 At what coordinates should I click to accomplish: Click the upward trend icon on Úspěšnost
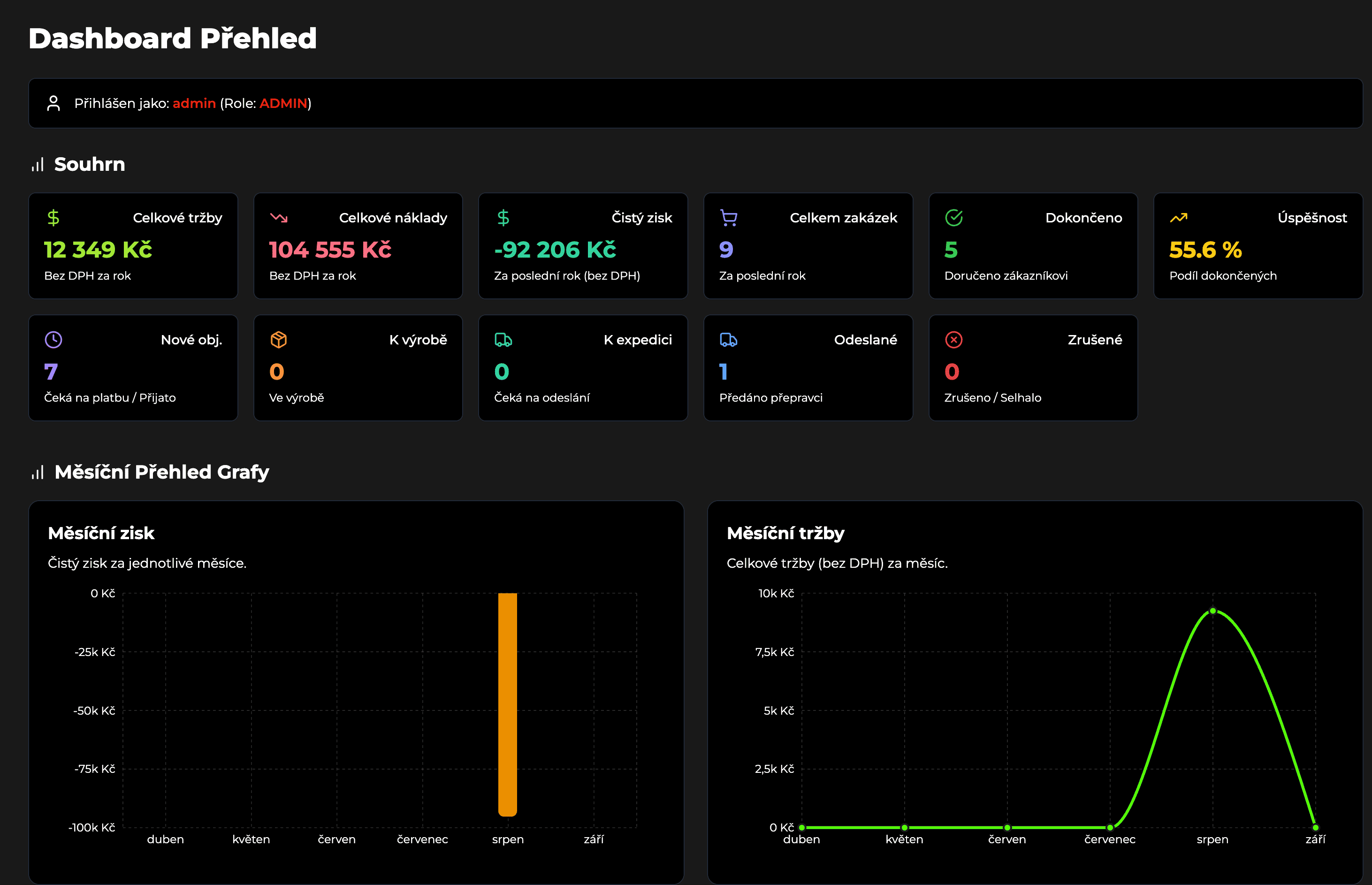click(1178, 218)
